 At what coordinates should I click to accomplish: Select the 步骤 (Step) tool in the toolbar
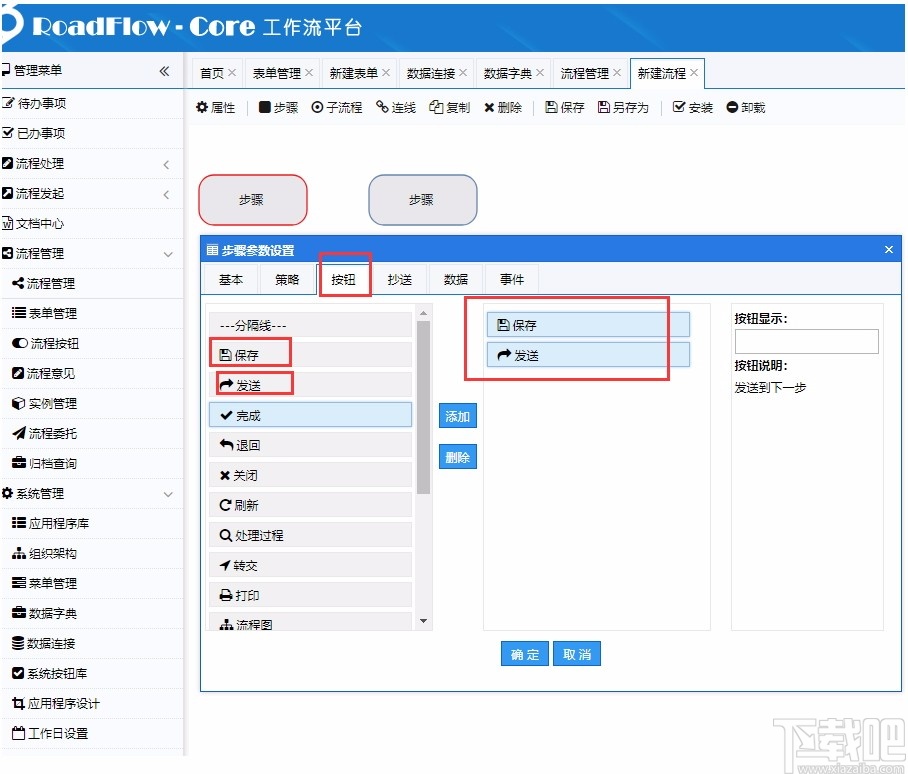click(277, 107)
